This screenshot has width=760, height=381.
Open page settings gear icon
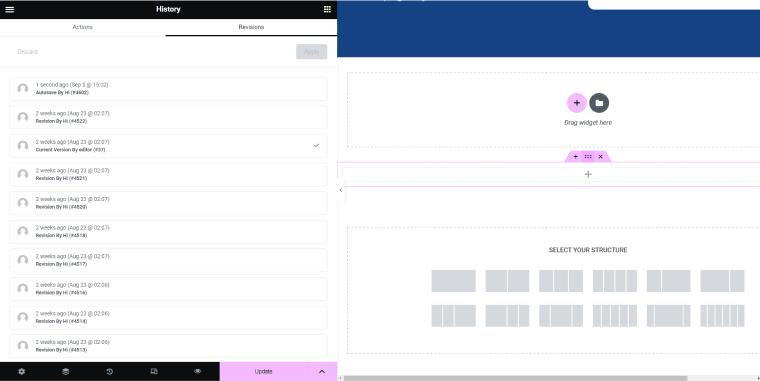coord(21,371)
